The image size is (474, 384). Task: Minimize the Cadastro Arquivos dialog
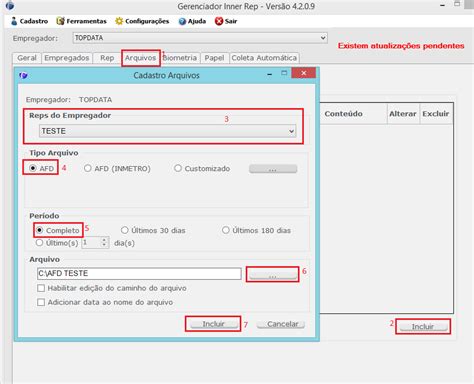click(270, 74)
